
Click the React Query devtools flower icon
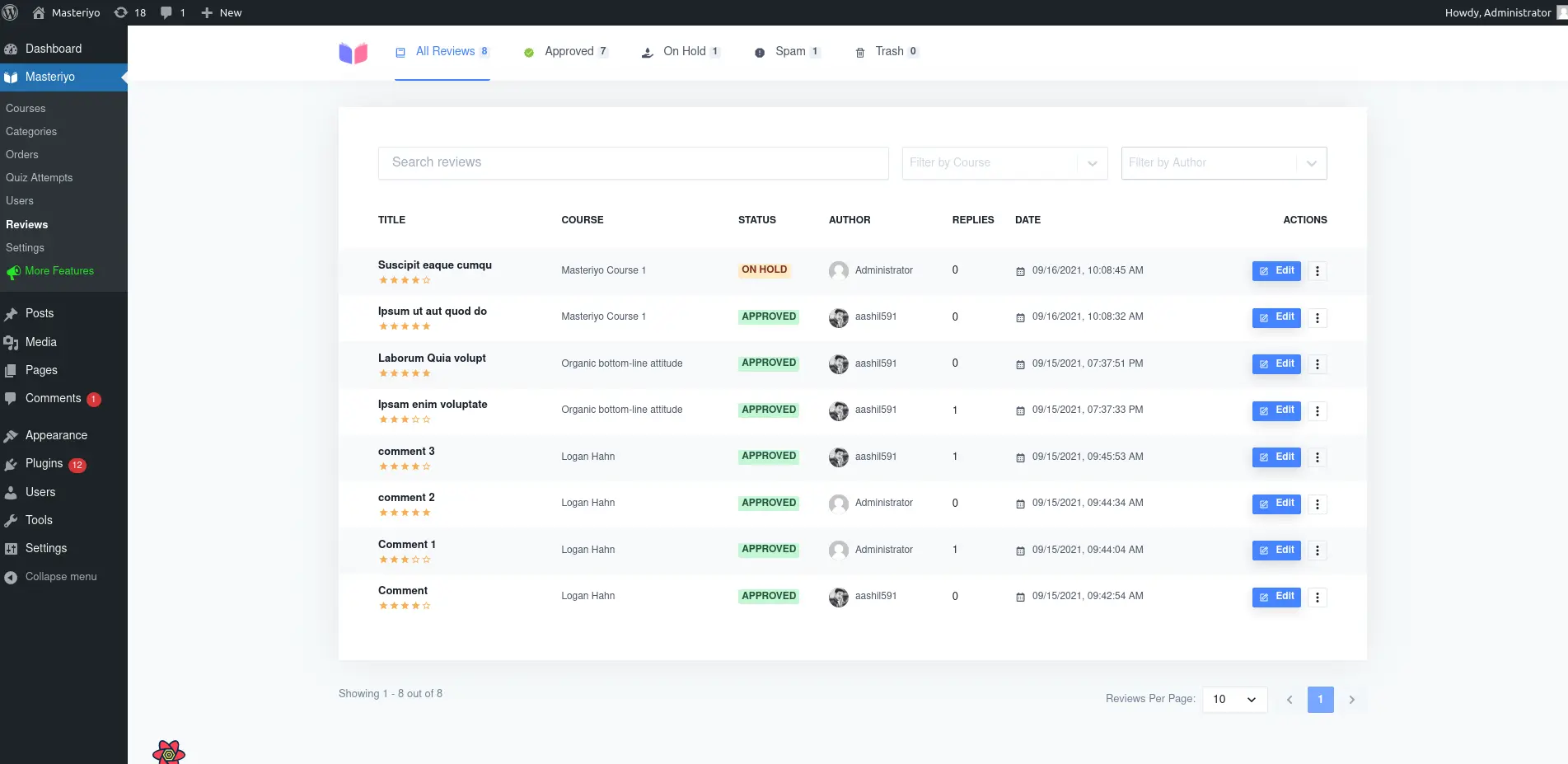tap(169, 752)
